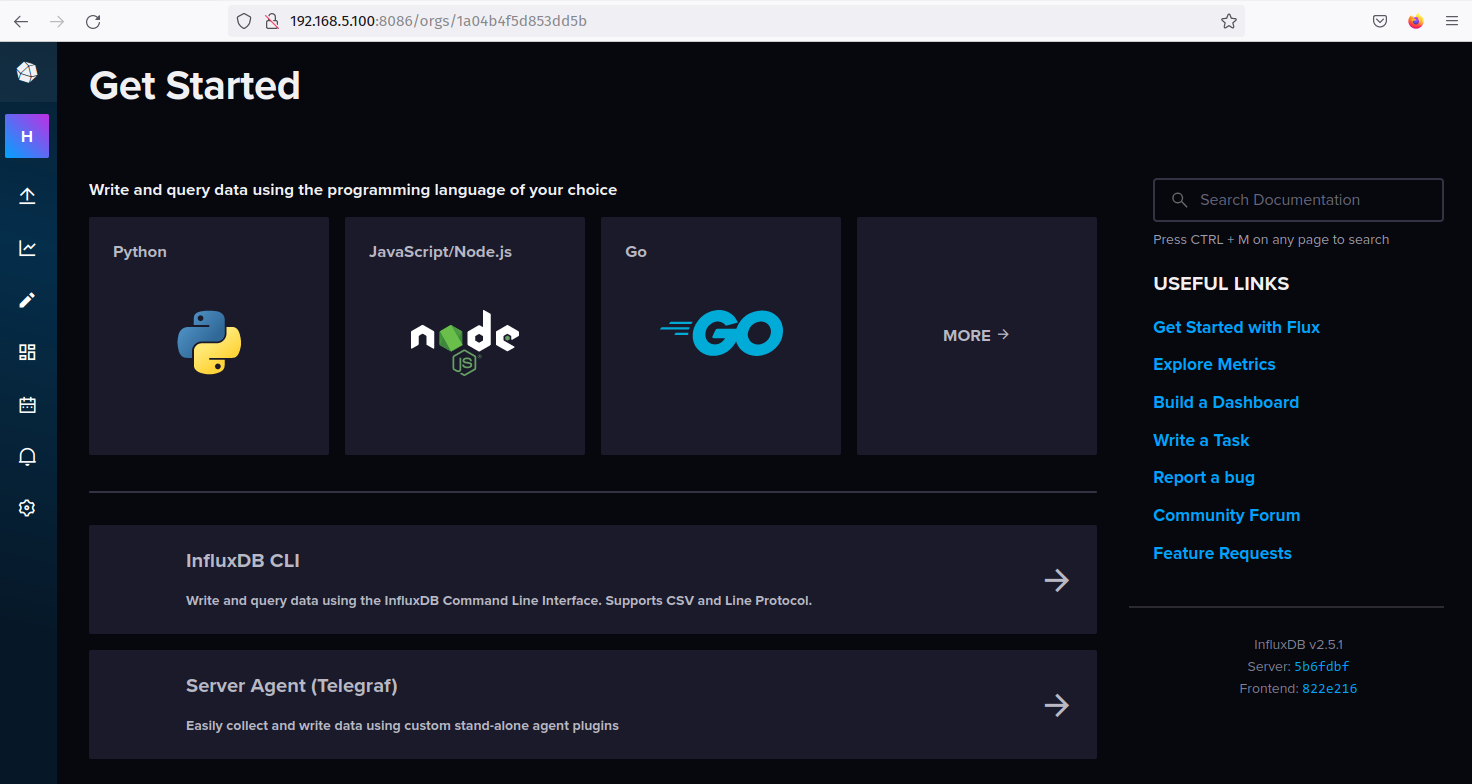Click the Node.js logo
The width and height of the screenshot is (1472, 784).
pyautogui.click(x=465, y=342)
